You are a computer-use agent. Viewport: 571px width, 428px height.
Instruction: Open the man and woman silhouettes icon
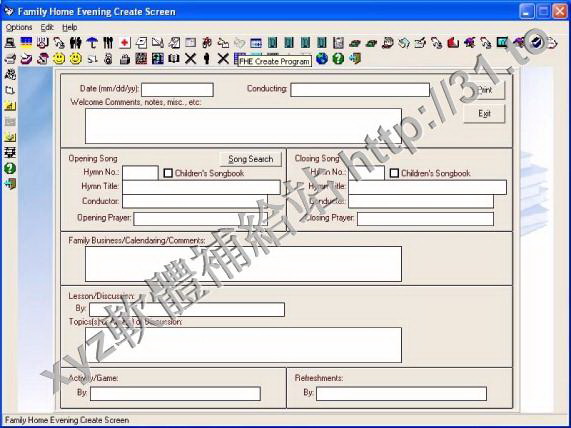click(x=75, y=43)
